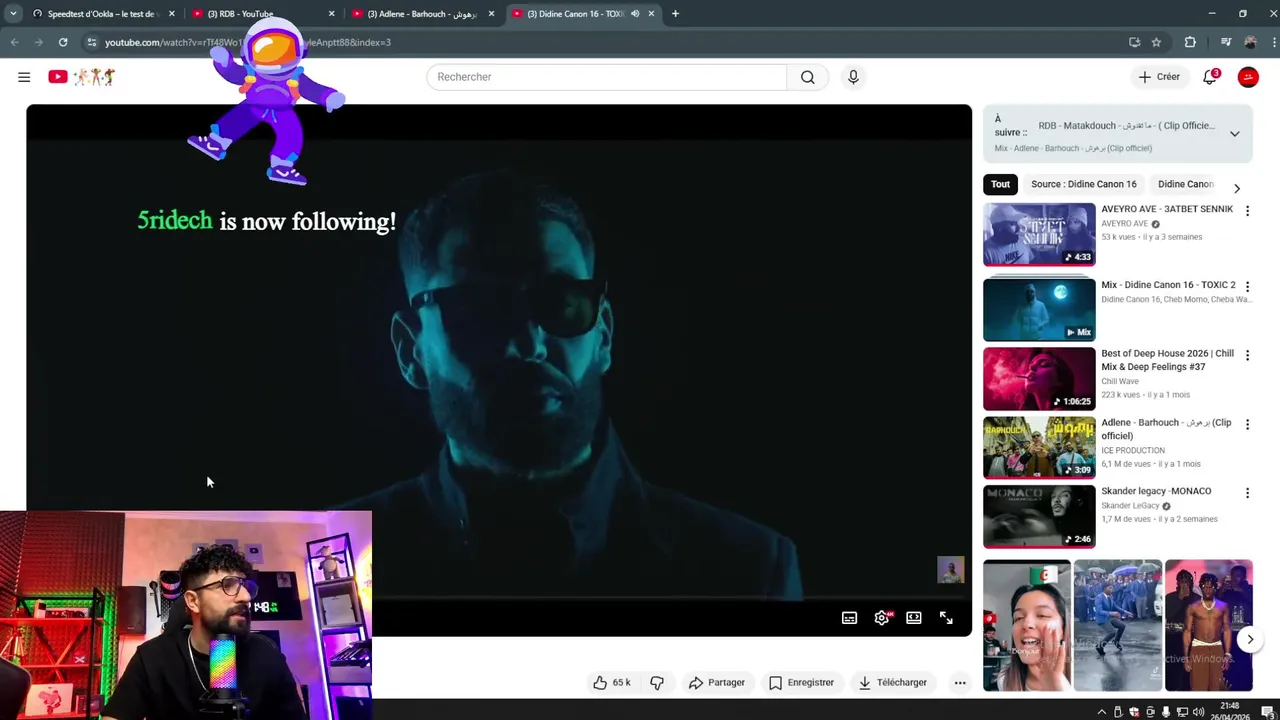Open a new browser tab
Screen dimensions: 1280x720
click(675, 14)
